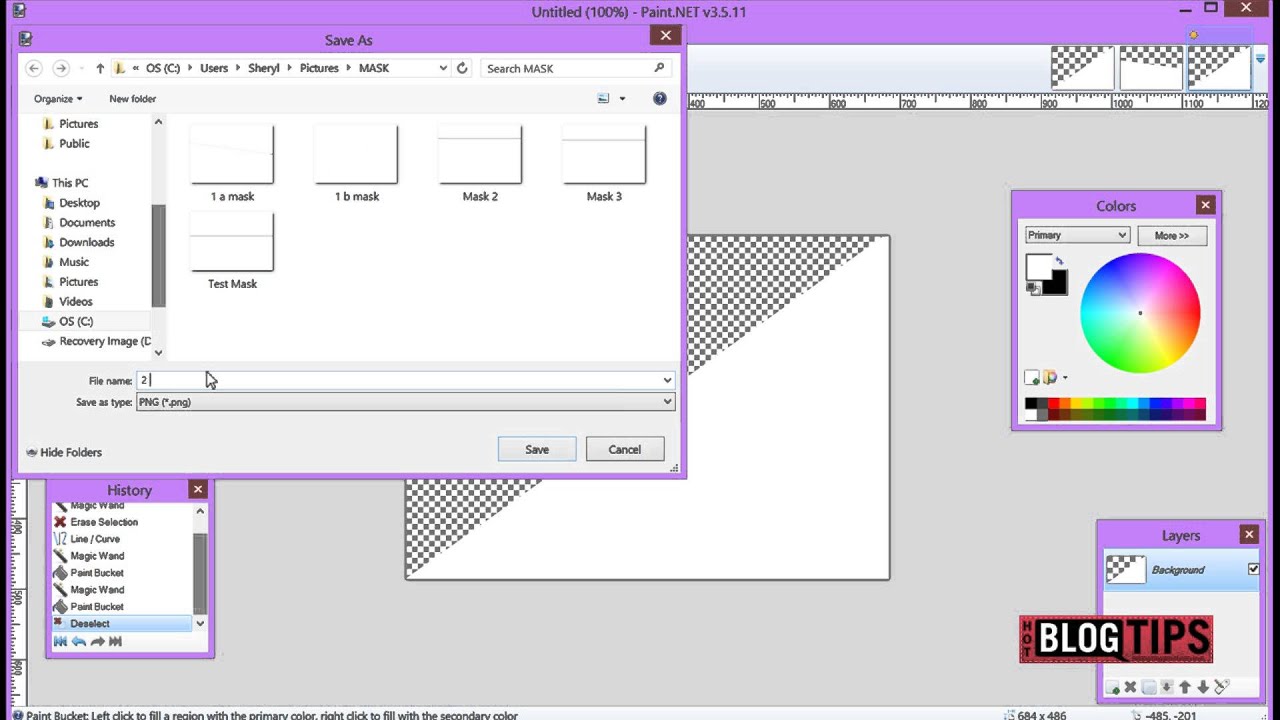
Task: Go back in the Save As dialog
Action: point(34,68)
